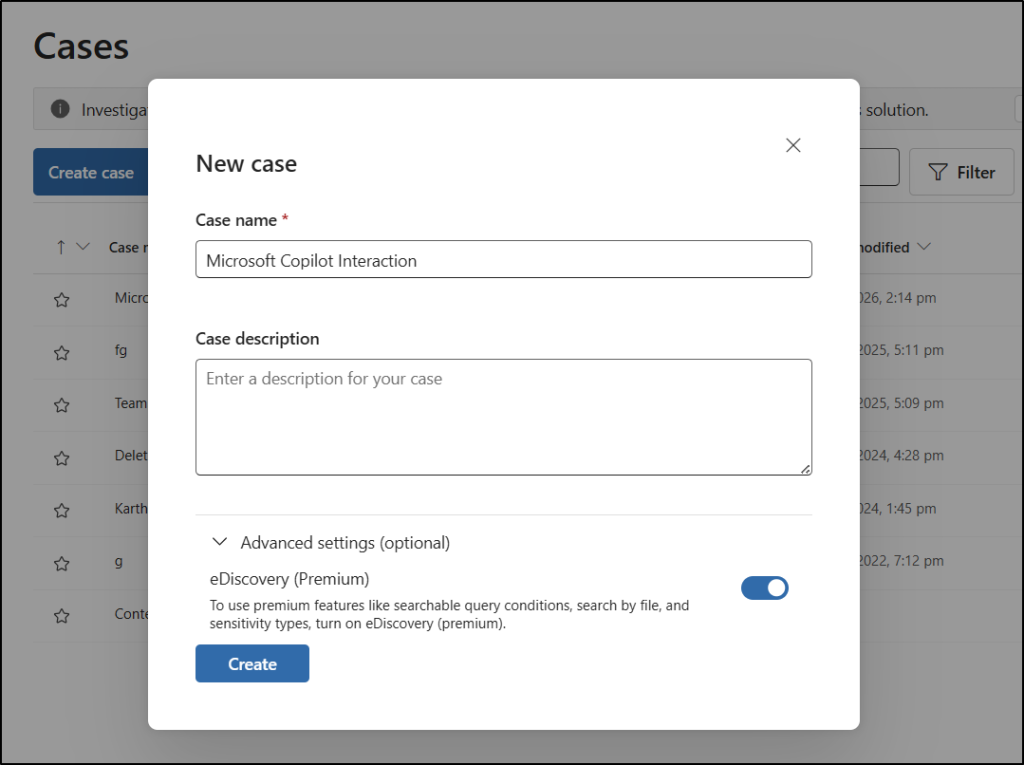Viewport: 1024px width, 765px height.
Task: Click the case name g
Action: click(x=119, y=562)
